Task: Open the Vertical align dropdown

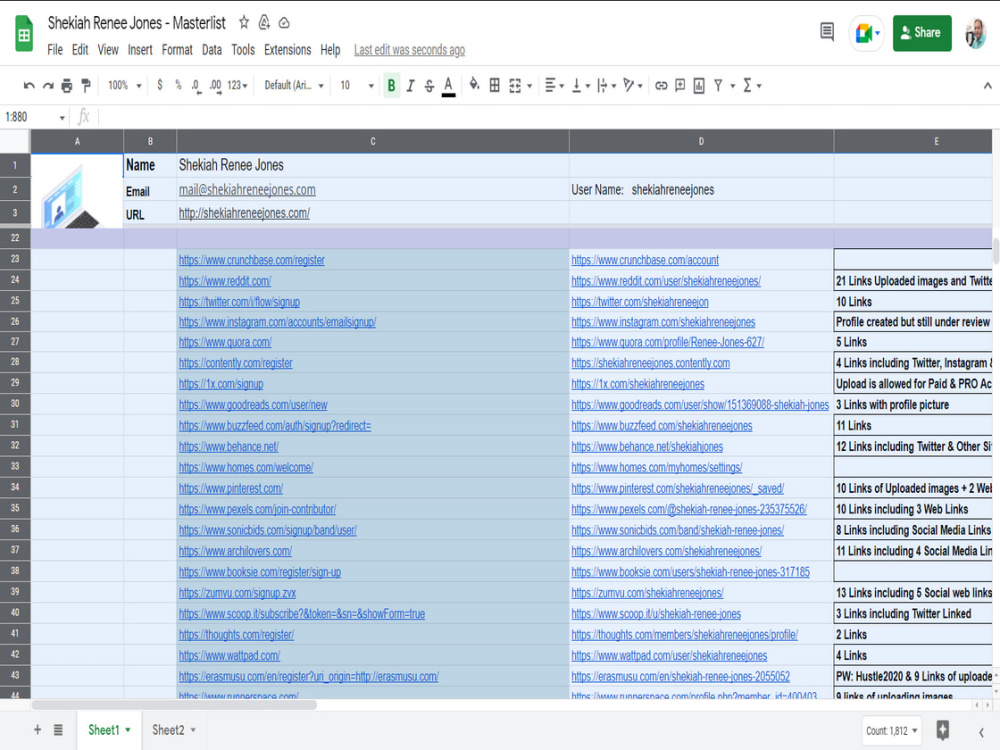Action: point(580,85)
